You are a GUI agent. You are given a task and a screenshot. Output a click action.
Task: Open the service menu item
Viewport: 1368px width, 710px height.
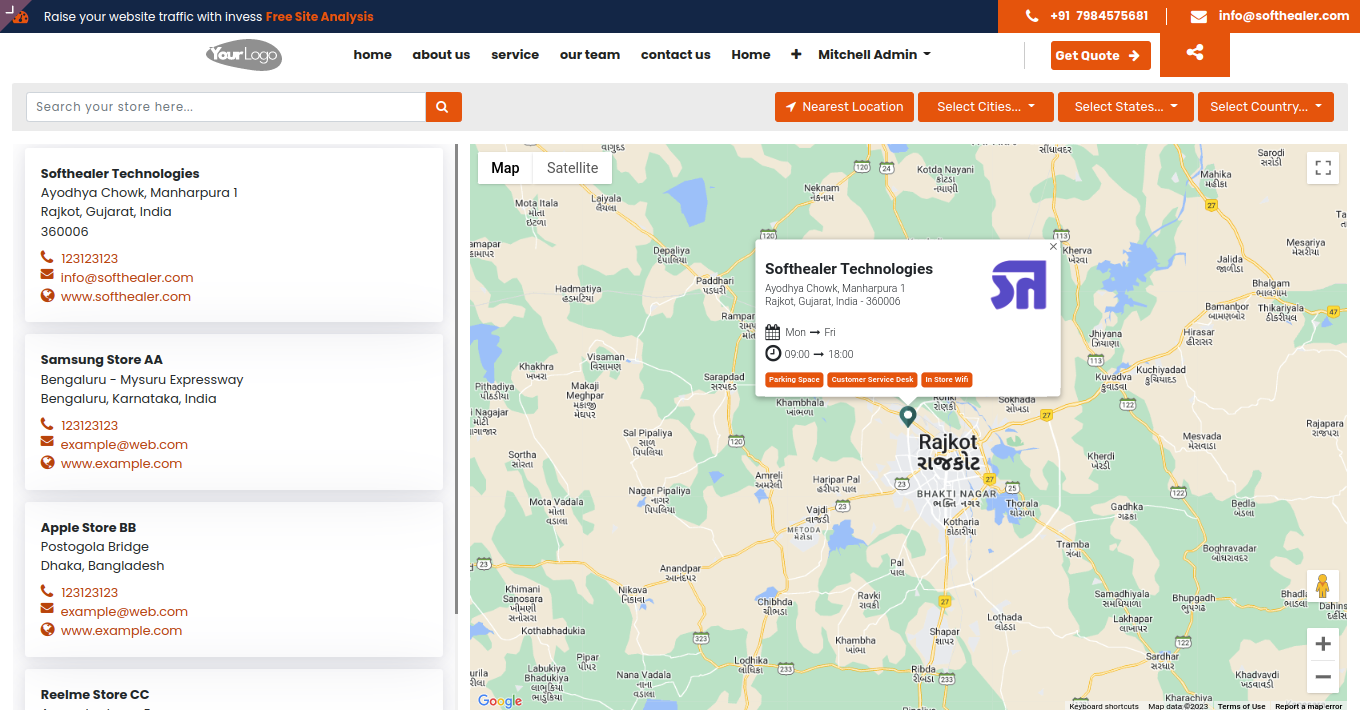click(515, 55)
